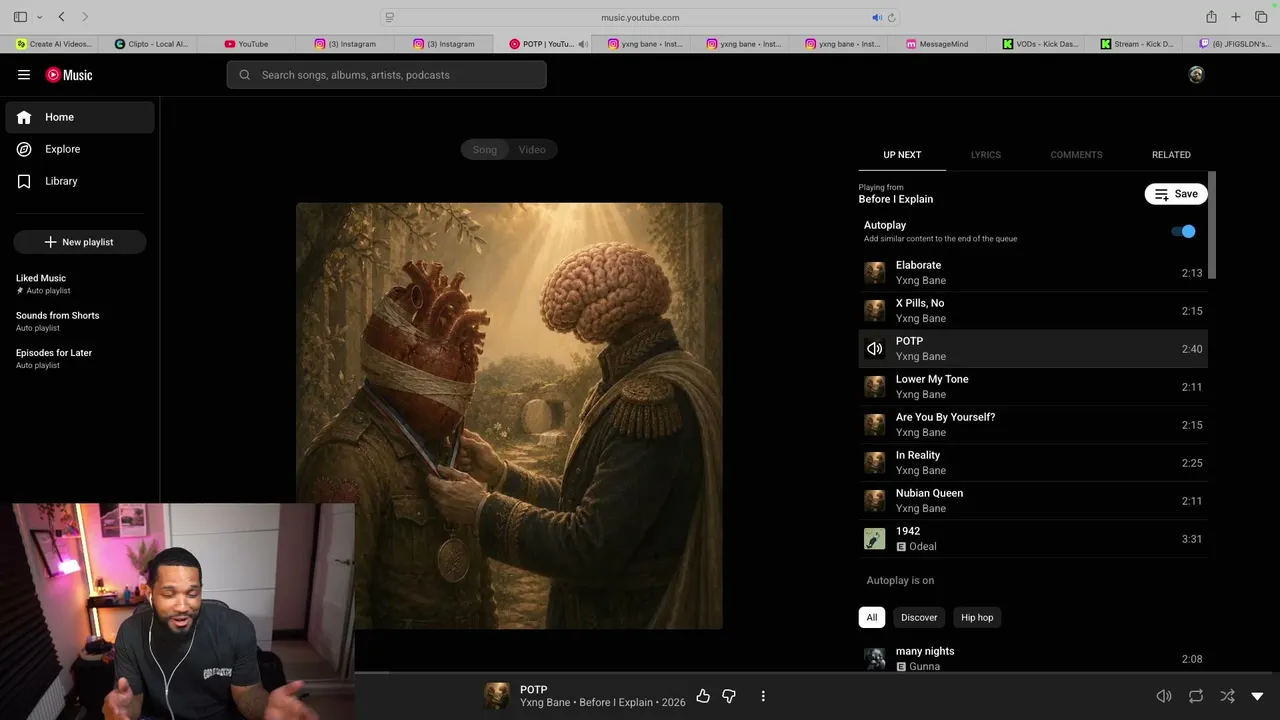Switch to Song mode
The height and width of the screenshot is (720, 1280).
485,150
